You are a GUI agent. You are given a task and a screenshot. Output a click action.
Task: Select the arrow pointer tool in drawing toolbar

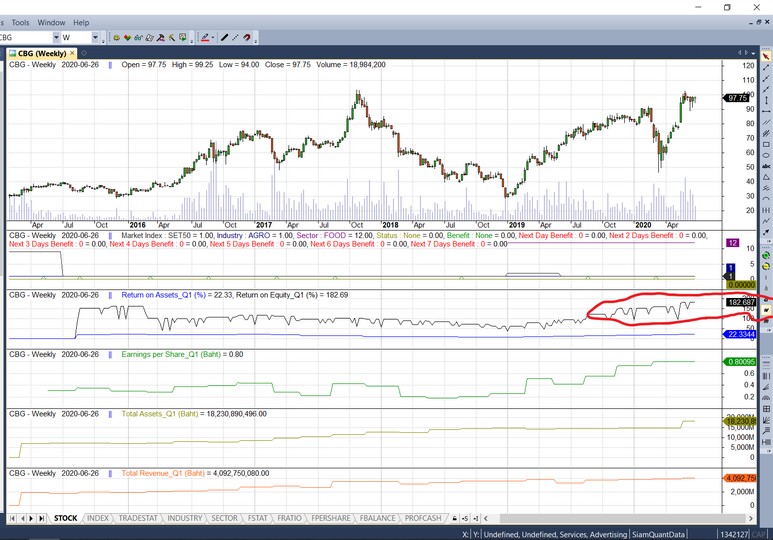(x=766, y=57)
